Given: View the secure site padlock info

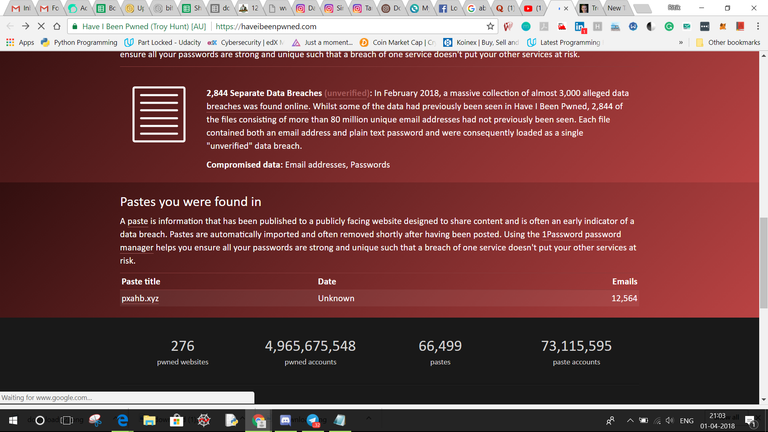Looking at the screenshot, I should [74, 26].
